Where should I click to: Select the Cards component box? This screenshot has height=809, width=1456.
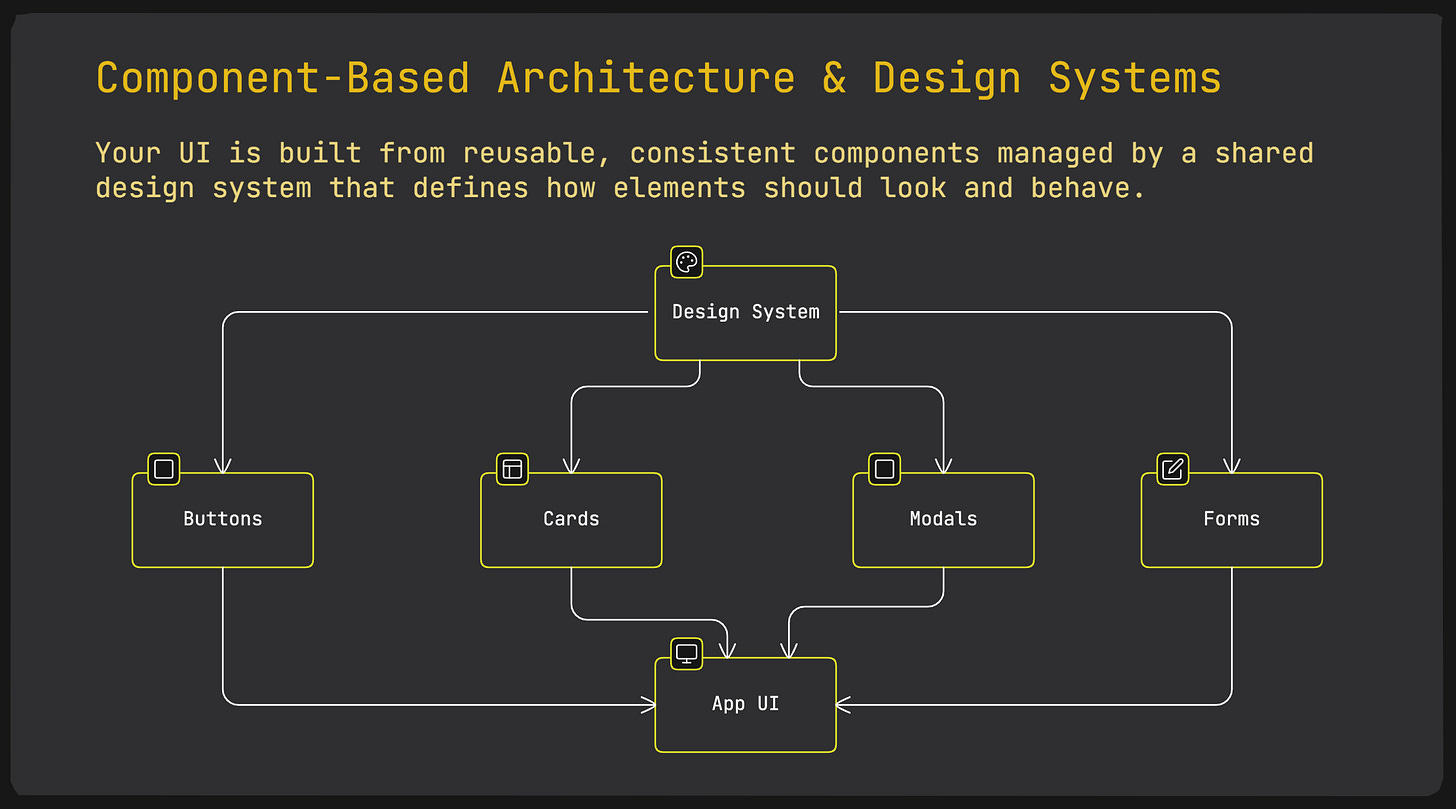click(571, 519)
